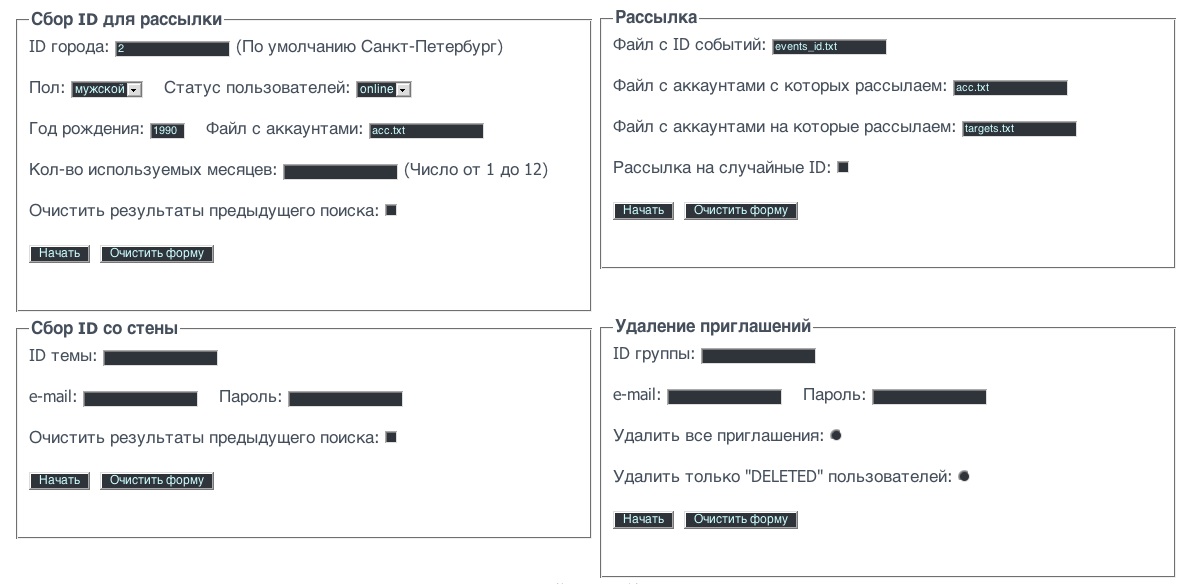
Task: Clear Удаление приглашений form via Очистить форму
Action: [x=740, y=519]
